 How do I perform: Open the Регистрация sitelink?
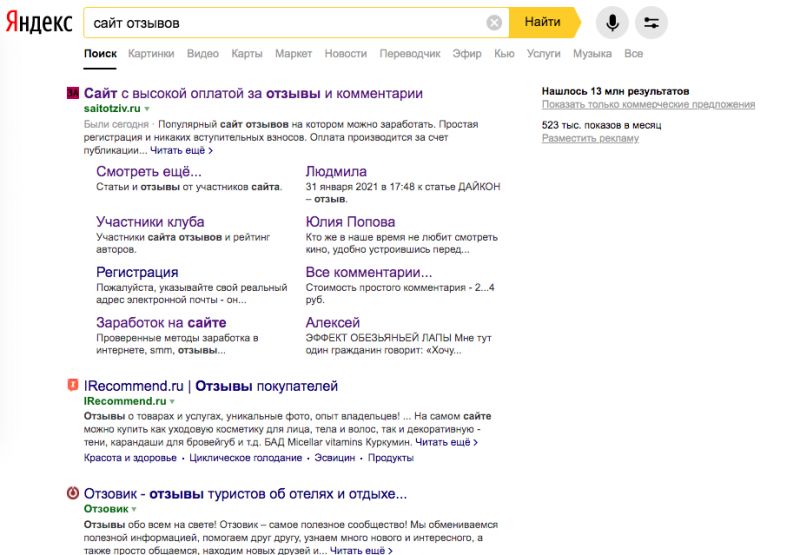pos(137,272)
